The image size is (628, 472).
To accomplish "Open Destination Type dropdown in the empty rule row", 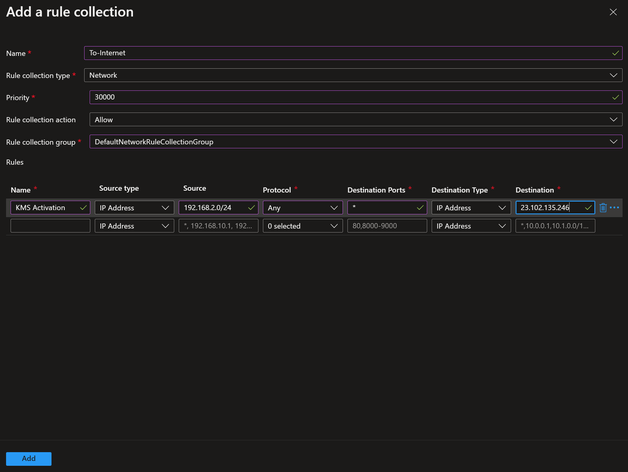I will click(x=471, y=226).
